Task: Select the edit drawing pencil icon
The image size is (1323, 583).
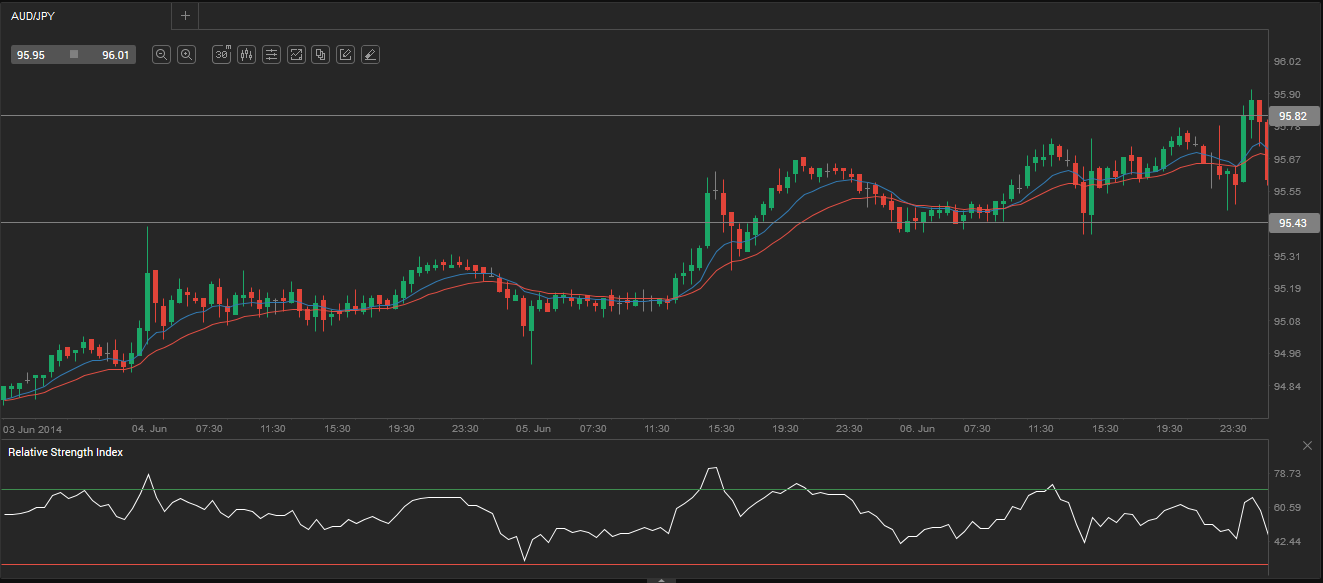Action: pos(345,55)
